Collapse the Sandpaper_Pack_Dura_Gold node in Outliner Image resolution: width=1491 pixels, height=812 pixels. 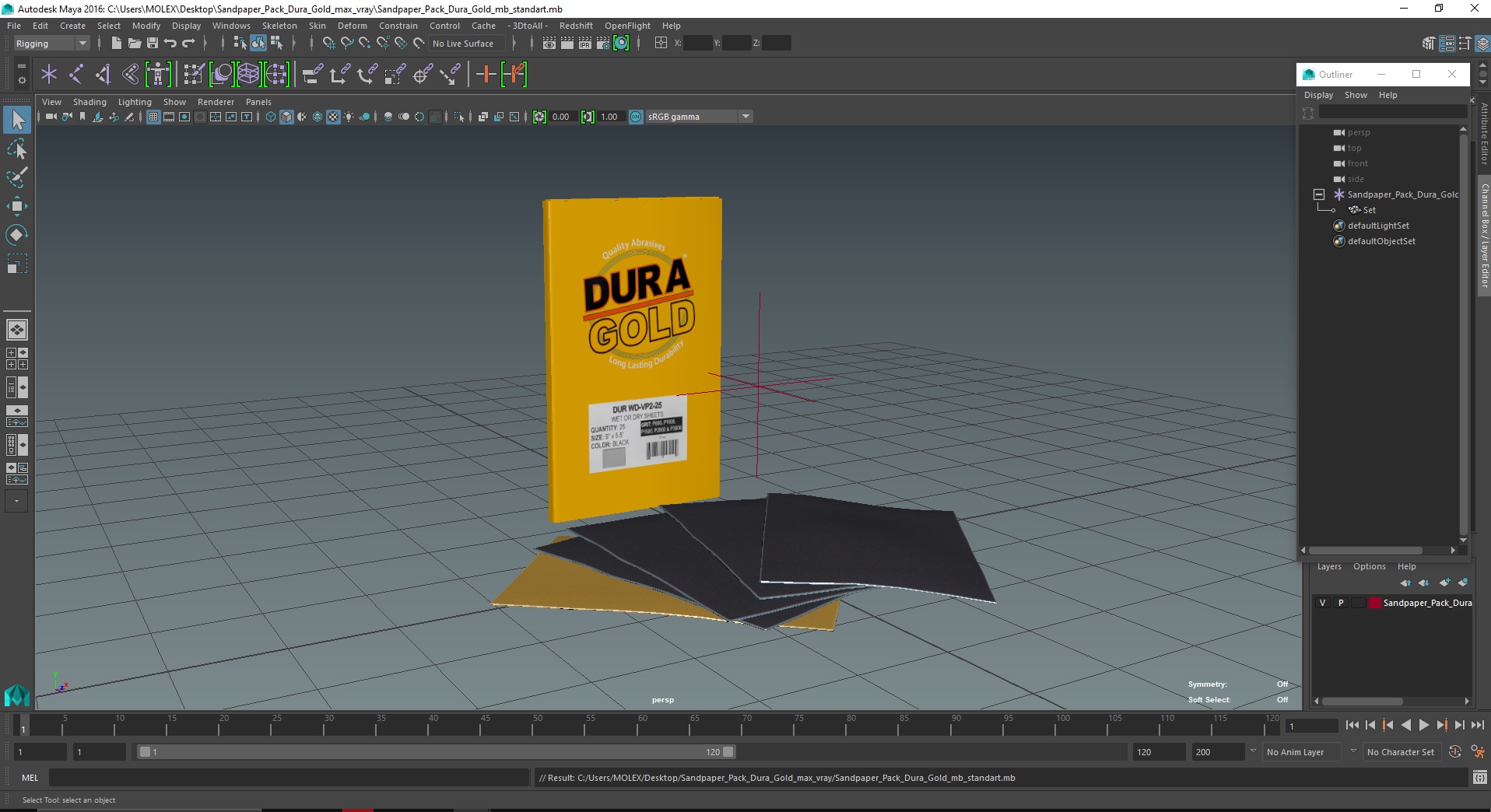(x=1319, y=194)
